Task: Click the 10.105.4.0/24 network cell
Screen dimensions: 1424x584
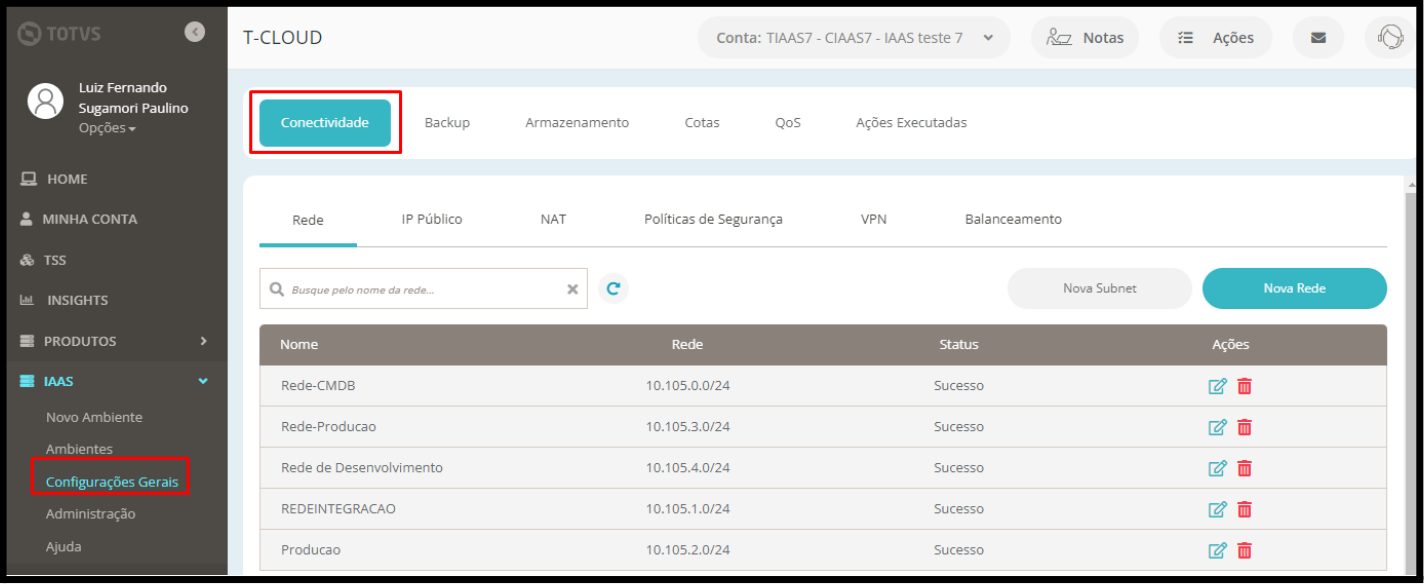Action: [688, 468]
